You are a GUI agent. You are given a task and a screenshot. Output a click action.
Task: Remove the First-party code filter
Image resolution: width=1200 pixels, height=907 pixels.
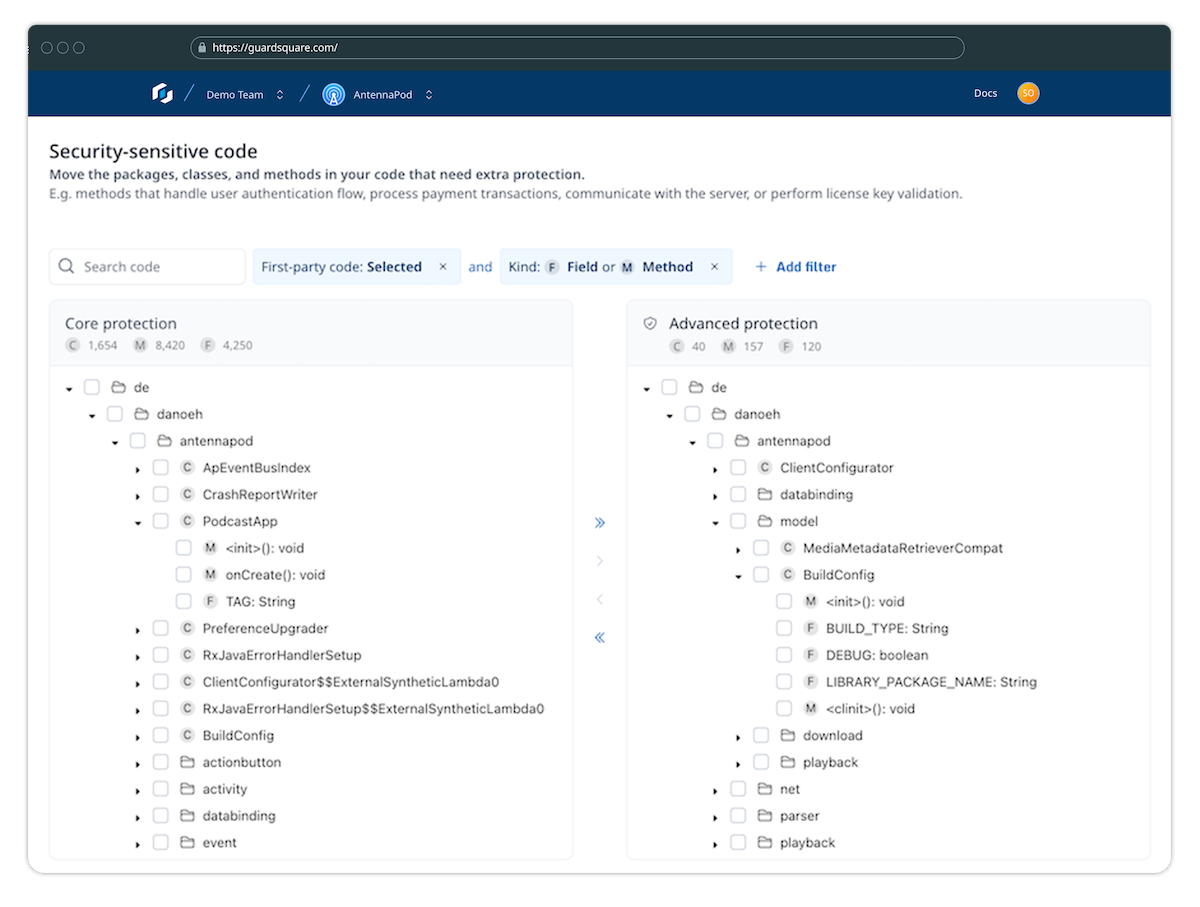(x=443, y=266)
